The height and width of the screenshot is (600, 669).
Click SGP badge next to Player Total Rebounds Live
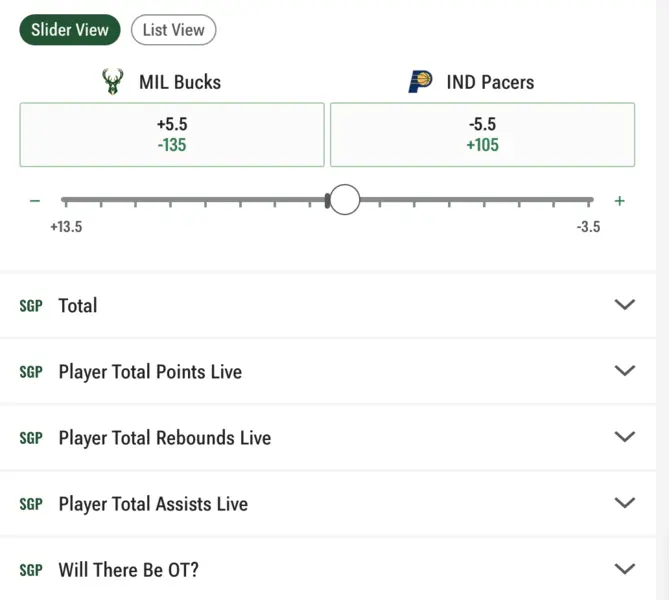[x=31, y=438]
